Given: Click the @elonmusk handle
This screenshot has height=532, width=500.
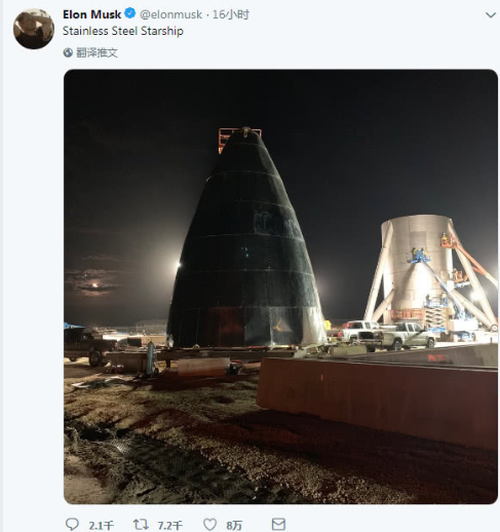Looking at the screenshot, I should (171, 15).
